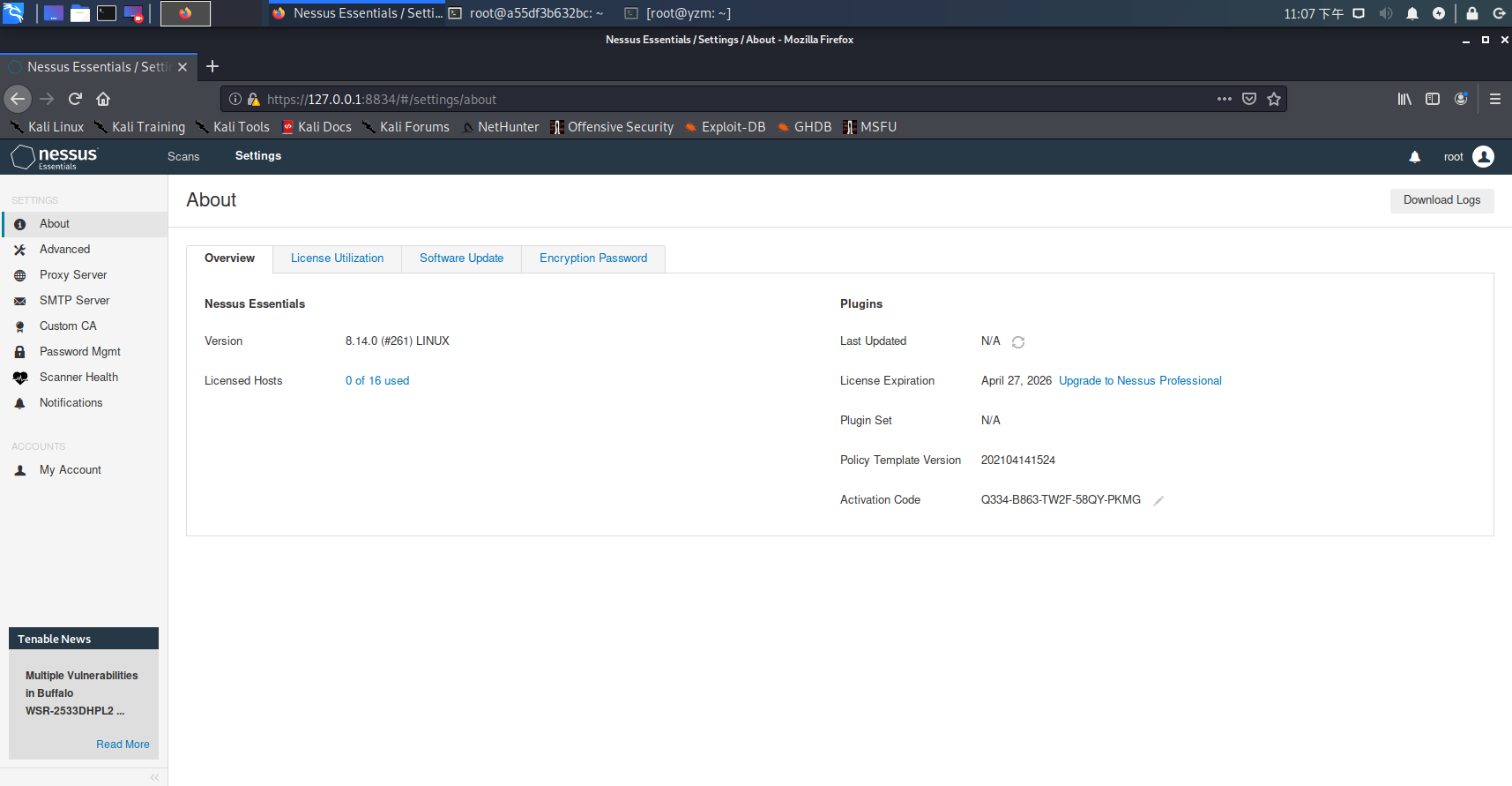Image resolution: width=1512 pixels, height=786 pixels.
Task: Click the site information icon in the URL bar
Action: [235, 99]
